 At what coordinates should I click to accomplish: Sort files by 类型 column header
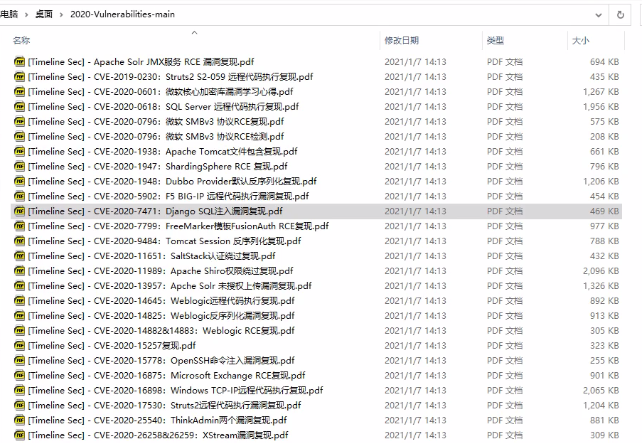tap(495, 41)
